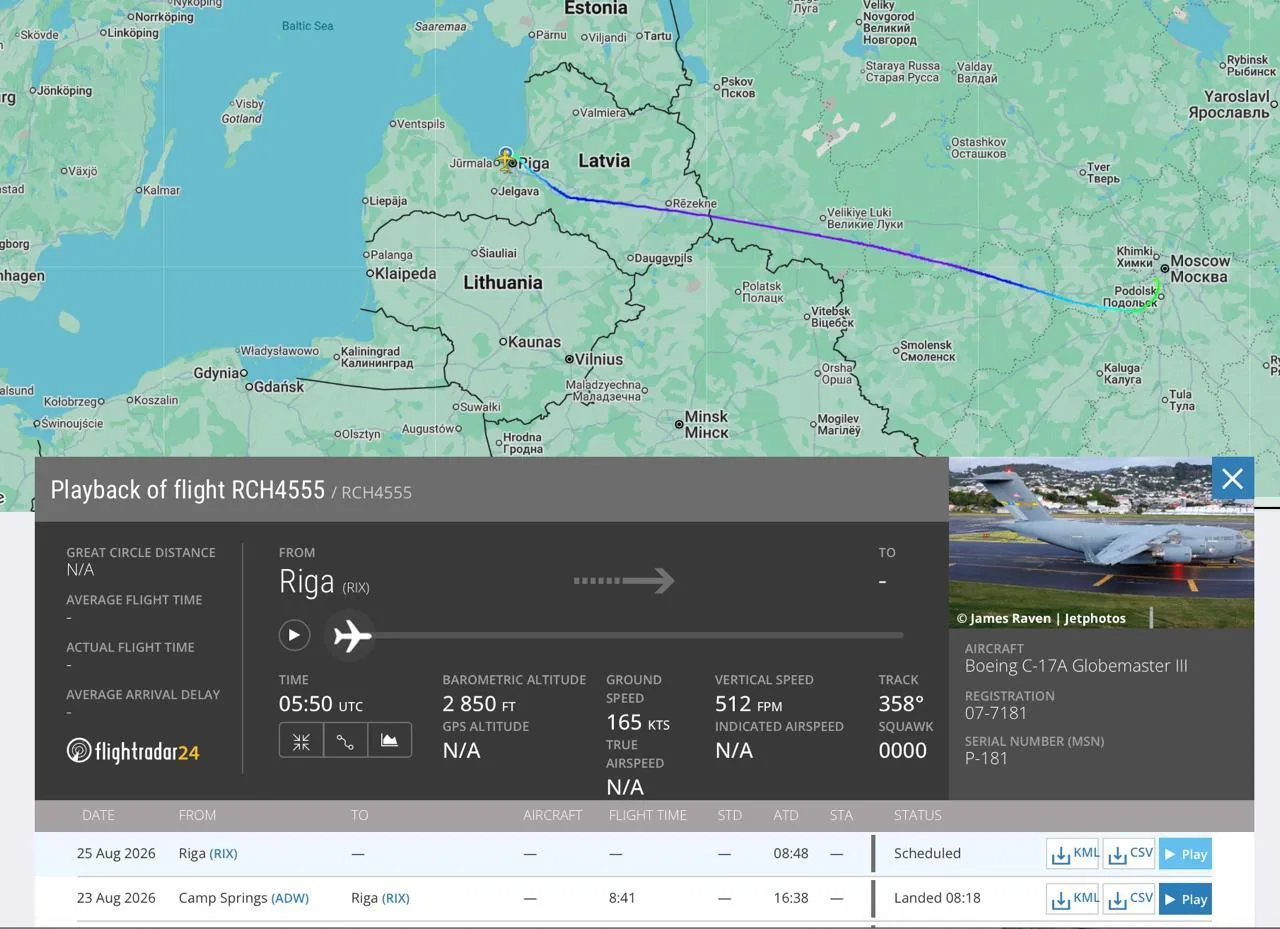
Task: Click the Lithuania country label on the map
Action: 503,283
